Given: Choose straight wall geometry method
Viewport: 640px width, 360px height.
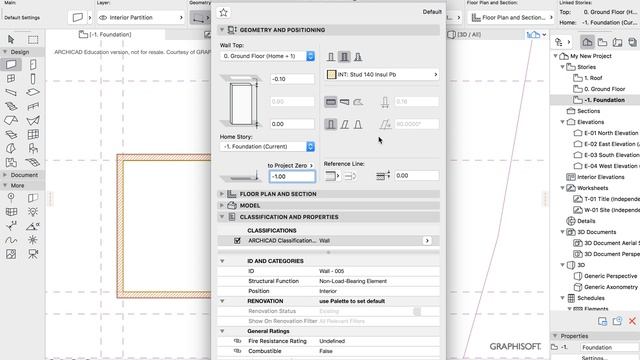Looking at the screenshot, I should (x=331, y=102).
